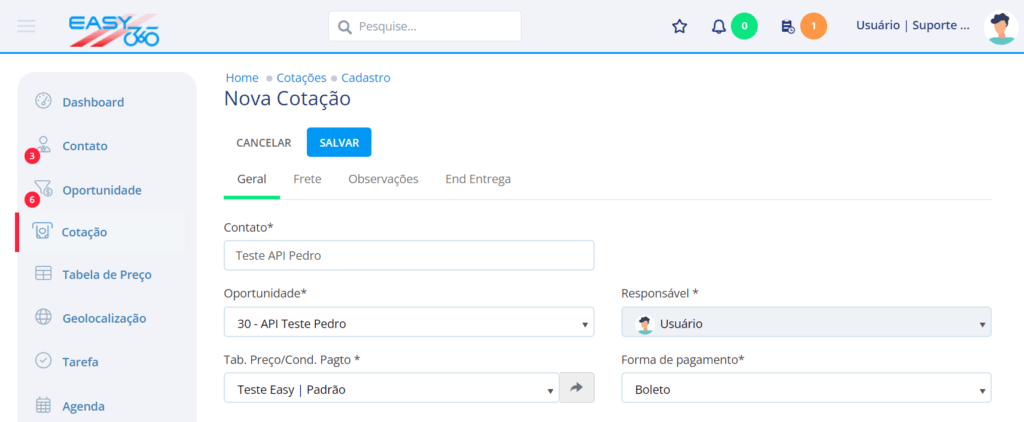Go to Cotações breadcrumb link
This screenshot has height=422, width=1024.
coord(301,78)
